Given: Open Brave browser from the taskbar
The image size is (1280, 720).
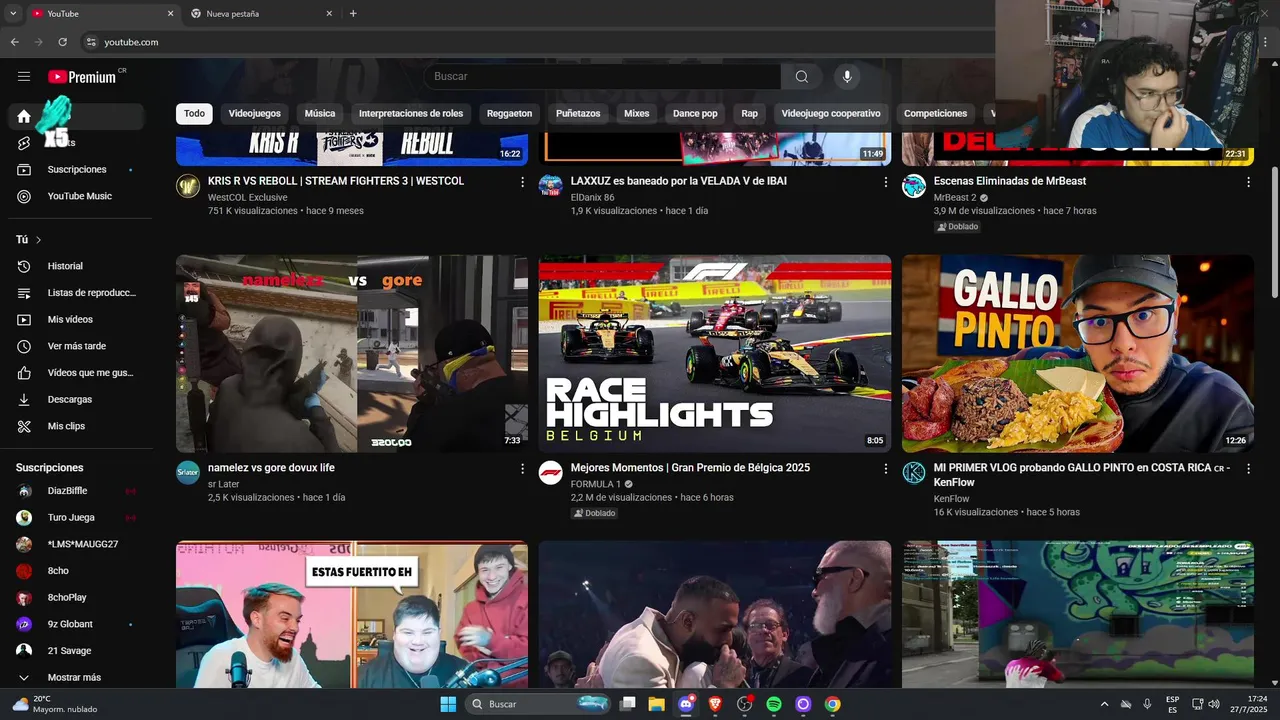Looking at the screenshot, I should click(715, 704).
